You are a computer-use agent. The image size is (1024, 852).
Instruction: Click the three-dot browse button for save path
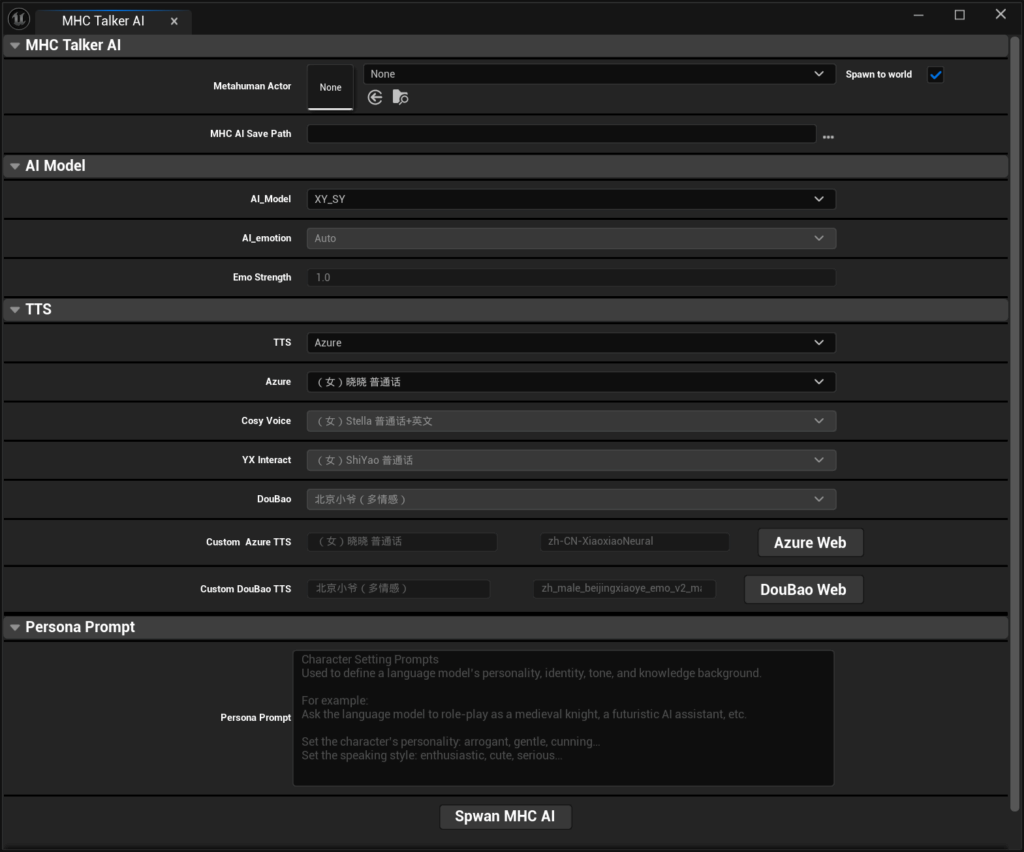click(828, 136)
